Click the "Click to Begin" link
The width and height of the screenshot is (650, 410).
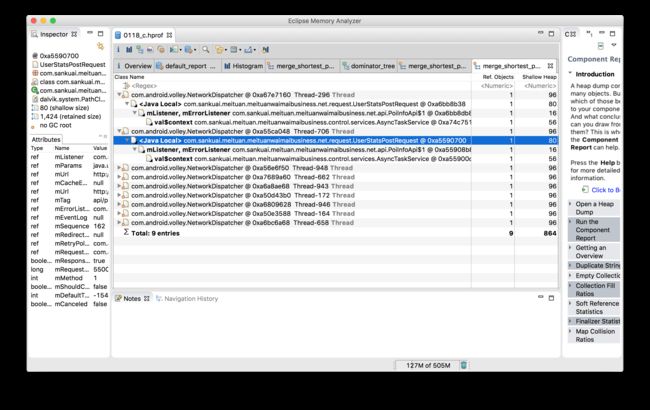coord(606,190)
